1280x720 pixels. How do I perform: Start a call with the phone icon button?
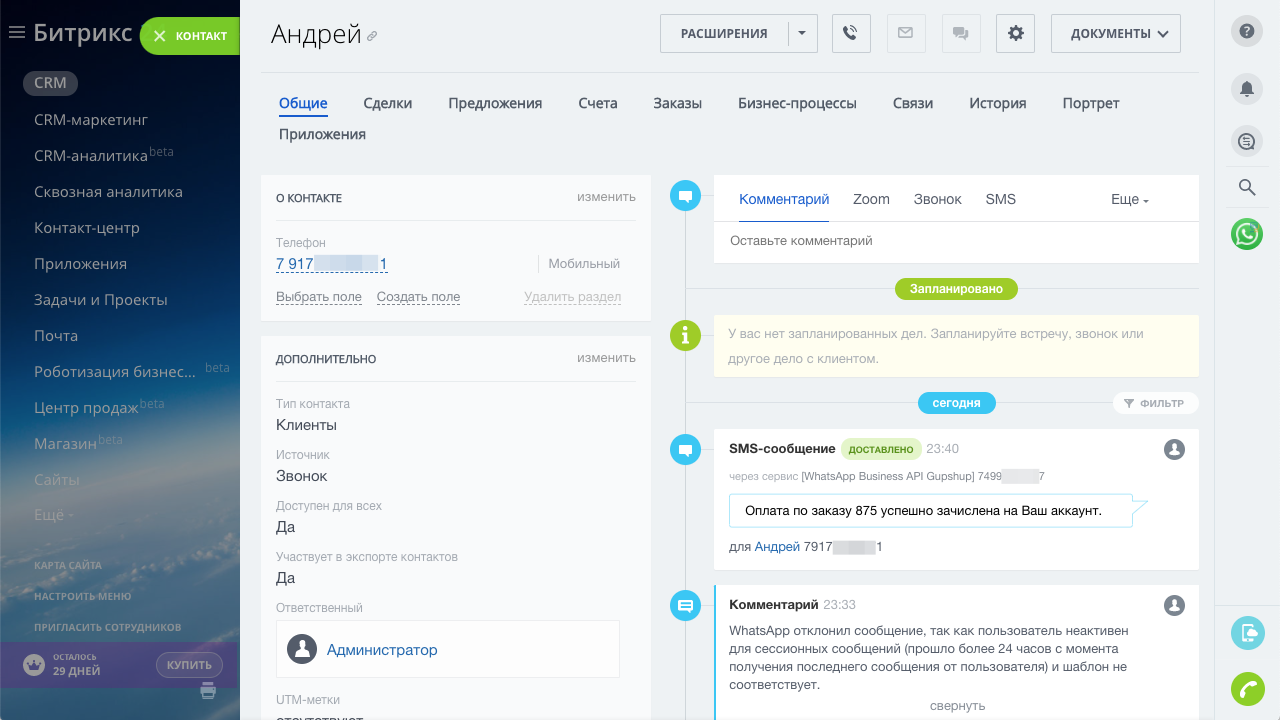tap(851, 33)
